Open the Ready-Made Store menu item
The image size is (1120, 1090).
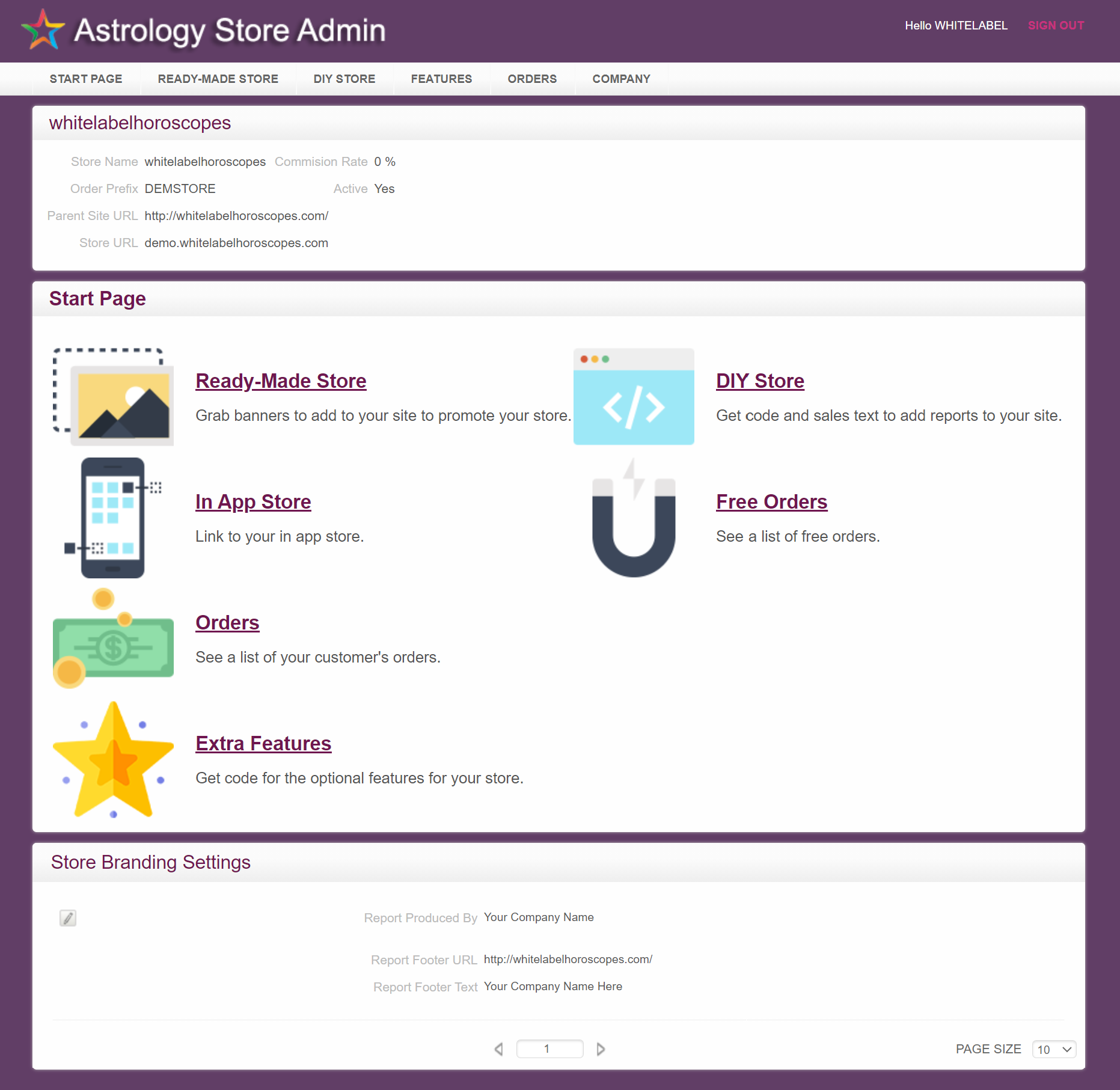[218, 79]
